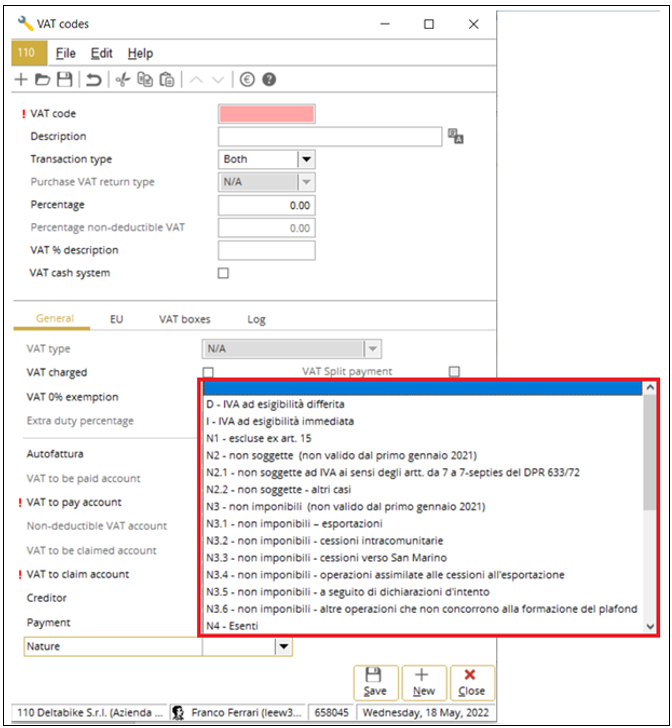Click the Nature dropdown arrow

pos(284,646)
